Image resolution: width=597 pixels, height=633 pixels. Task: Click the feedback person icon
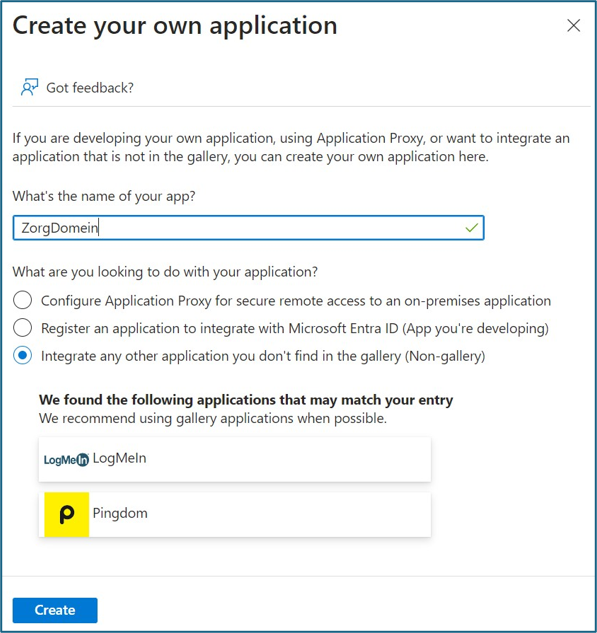point(29,87)
